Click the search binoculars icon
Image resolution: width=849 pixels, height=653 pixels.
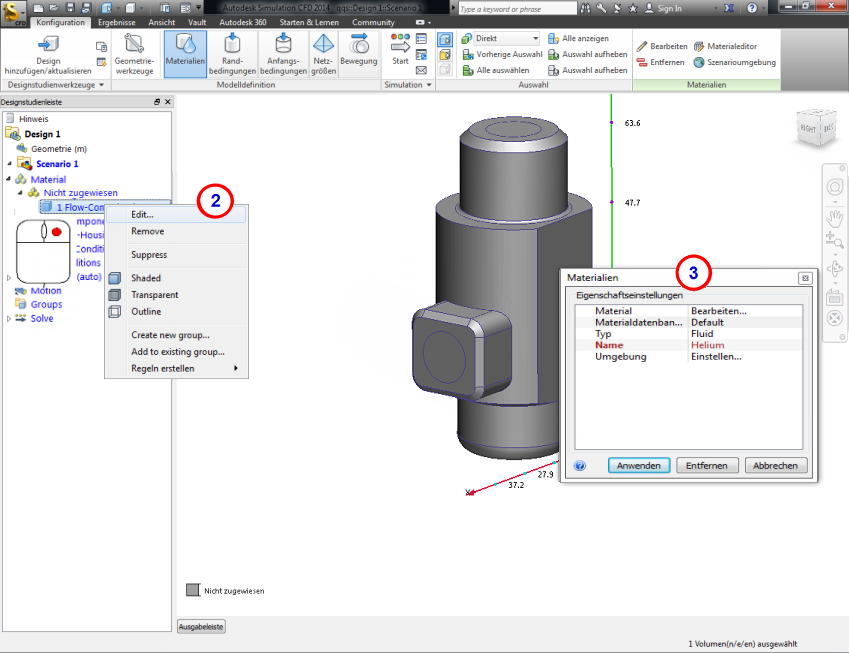click(x=586, y=8)
